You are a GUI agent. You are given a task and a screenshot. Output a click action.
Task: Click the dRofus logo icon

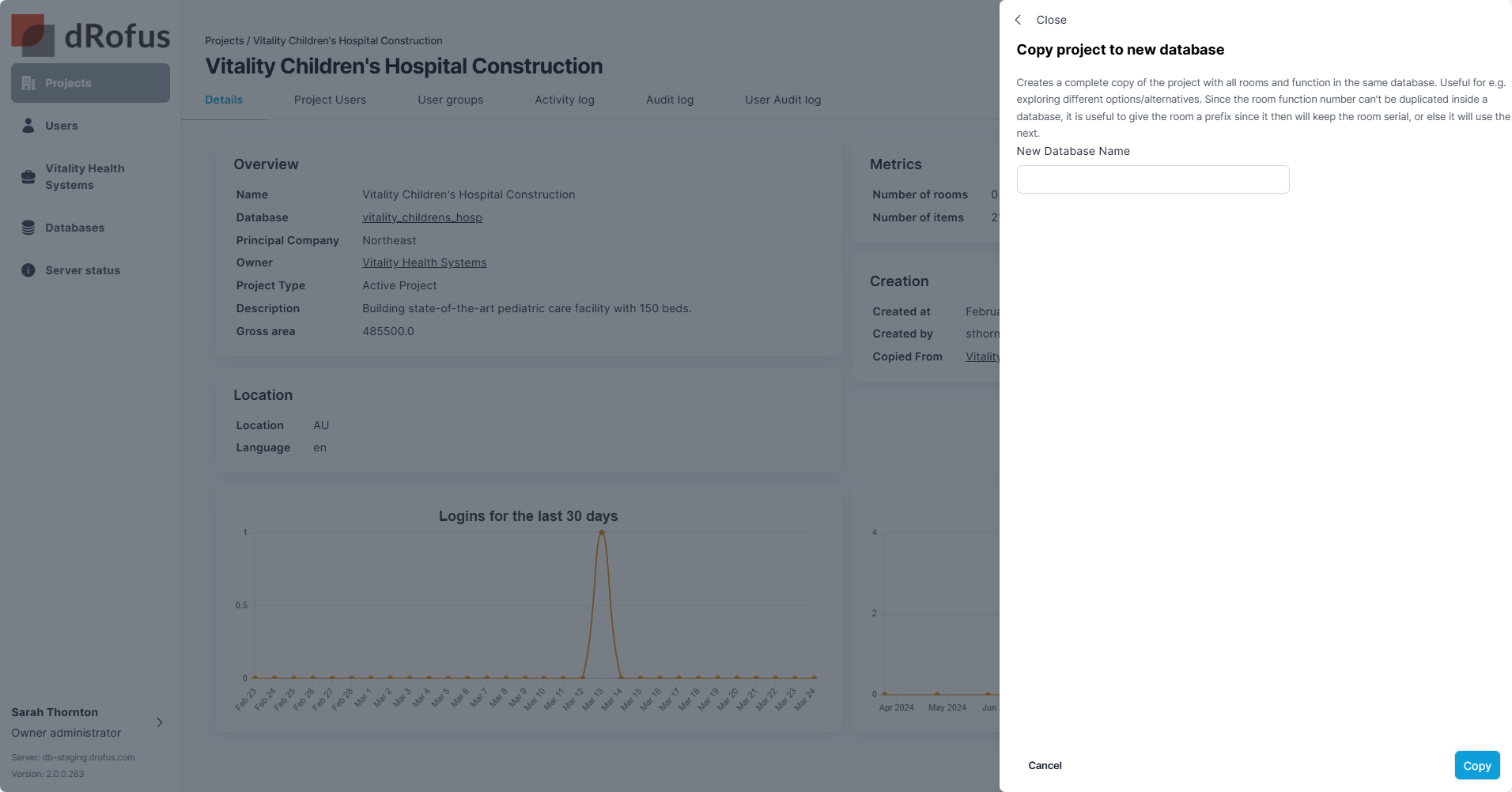coord(32,36)
